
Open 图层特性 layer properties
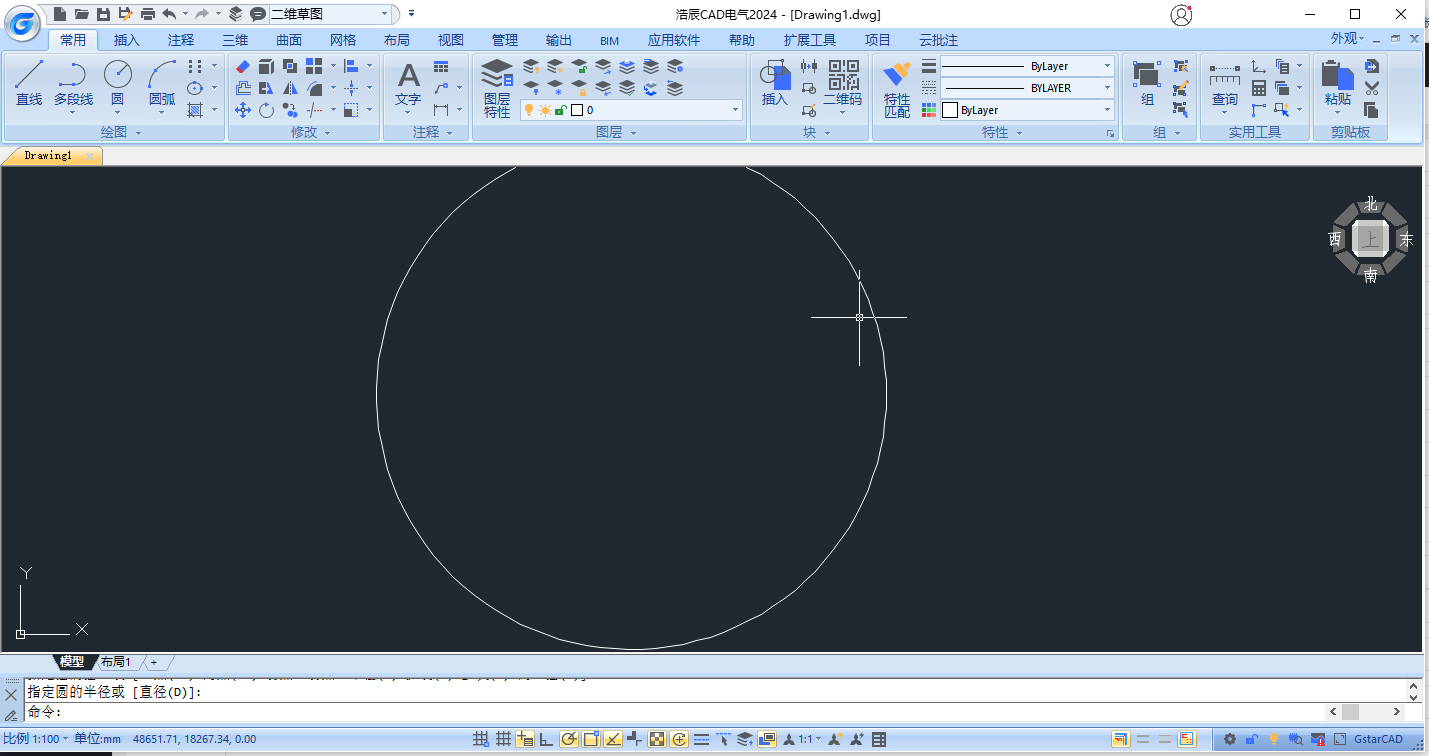[497, 88]
